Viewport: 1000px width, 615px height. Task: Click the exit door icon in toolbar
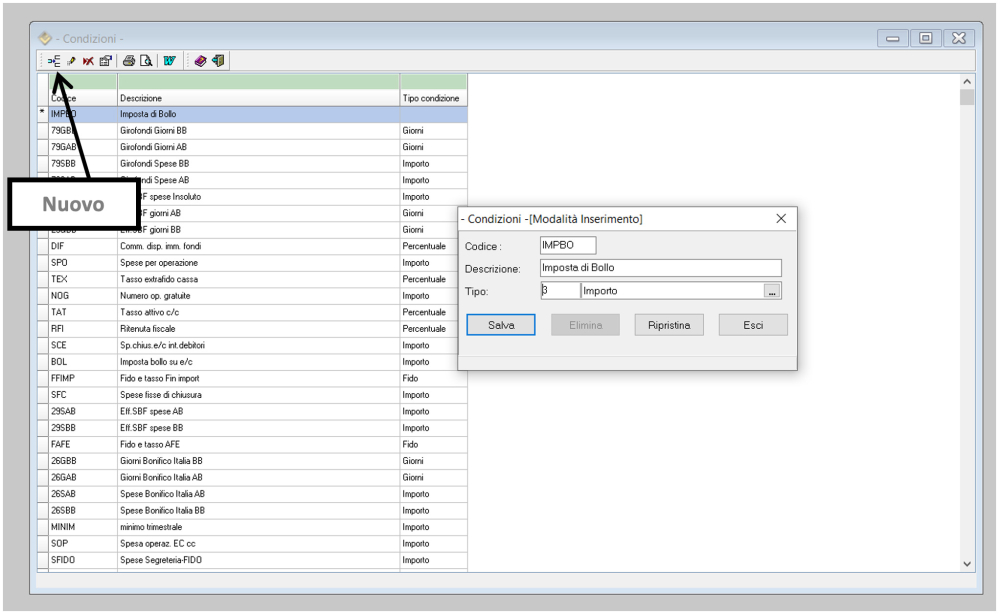coord(217,62)
